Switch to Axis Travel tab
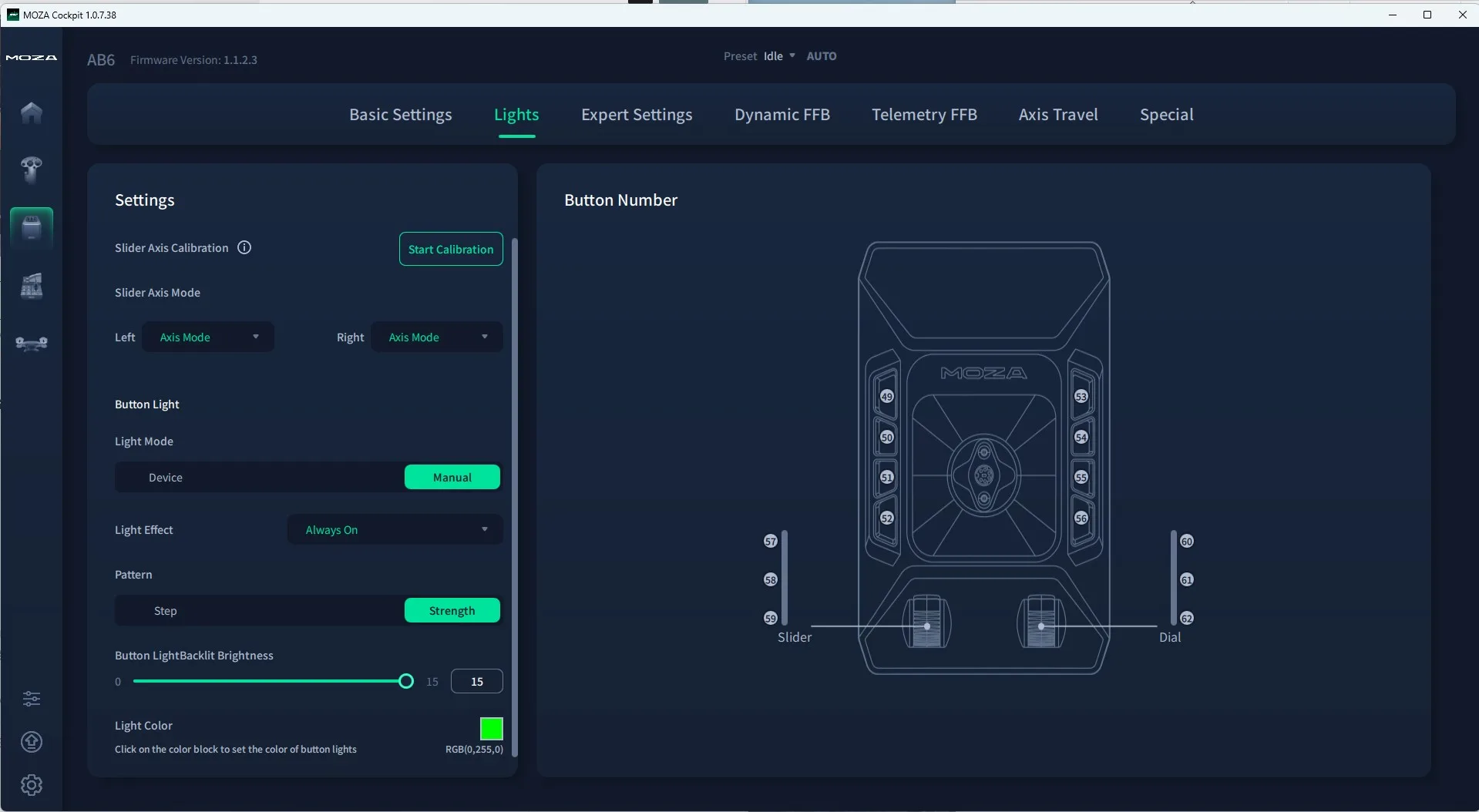Viewport: 1479px width, 812px height. pos(1058,115)
